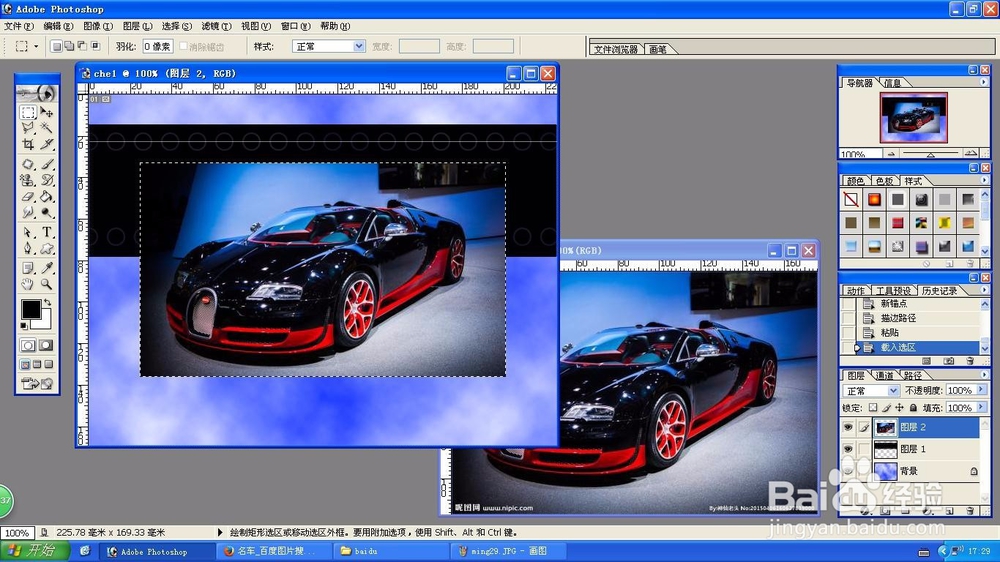The width and height of the screenshot is (1000, 562).
Task: Choose the Polygonal Lasso tool
Action: coord(27,128)
